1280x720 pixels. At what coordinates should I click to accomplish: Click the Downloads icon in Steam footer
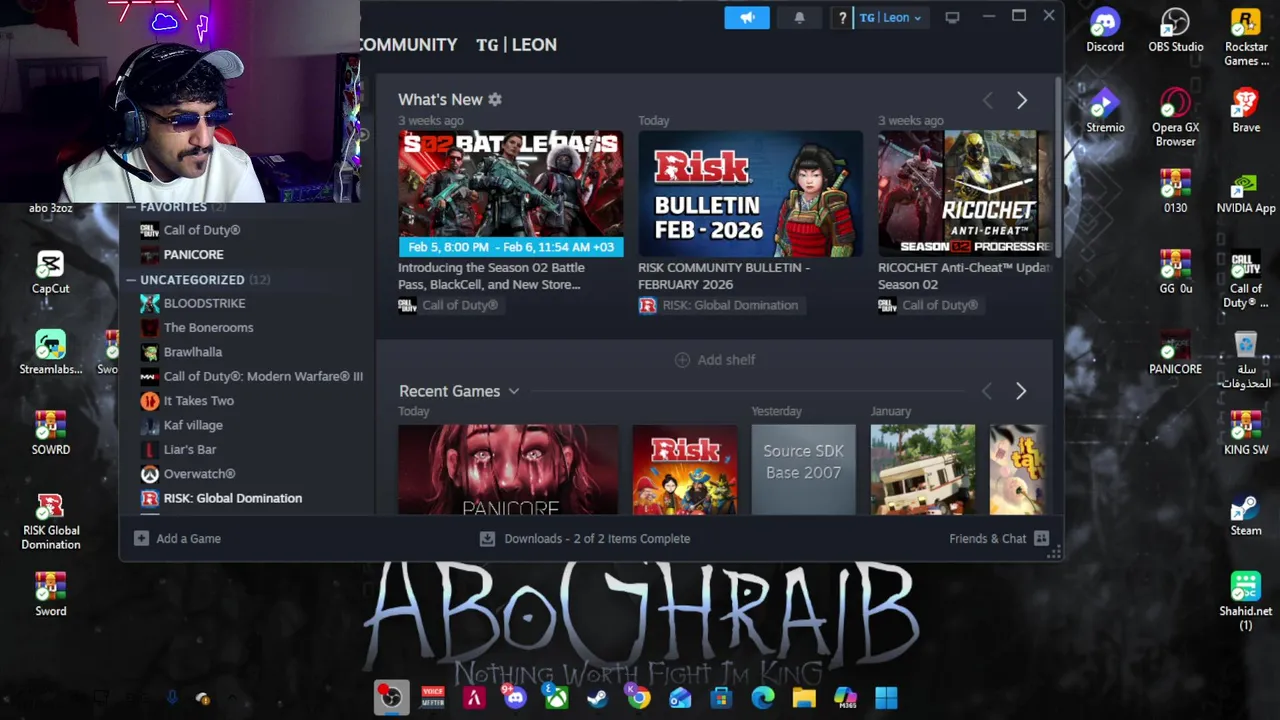click(487, 538)
